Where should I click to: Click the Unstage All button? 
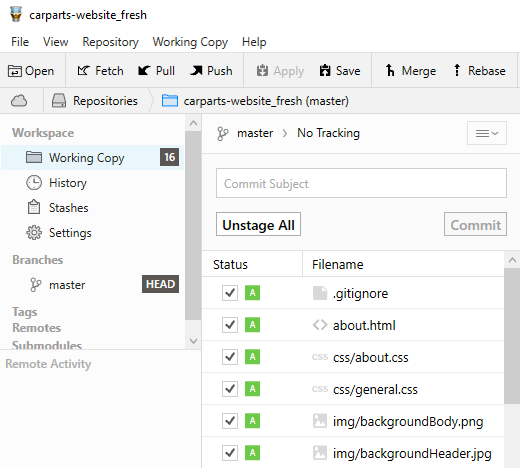[258, 224]
